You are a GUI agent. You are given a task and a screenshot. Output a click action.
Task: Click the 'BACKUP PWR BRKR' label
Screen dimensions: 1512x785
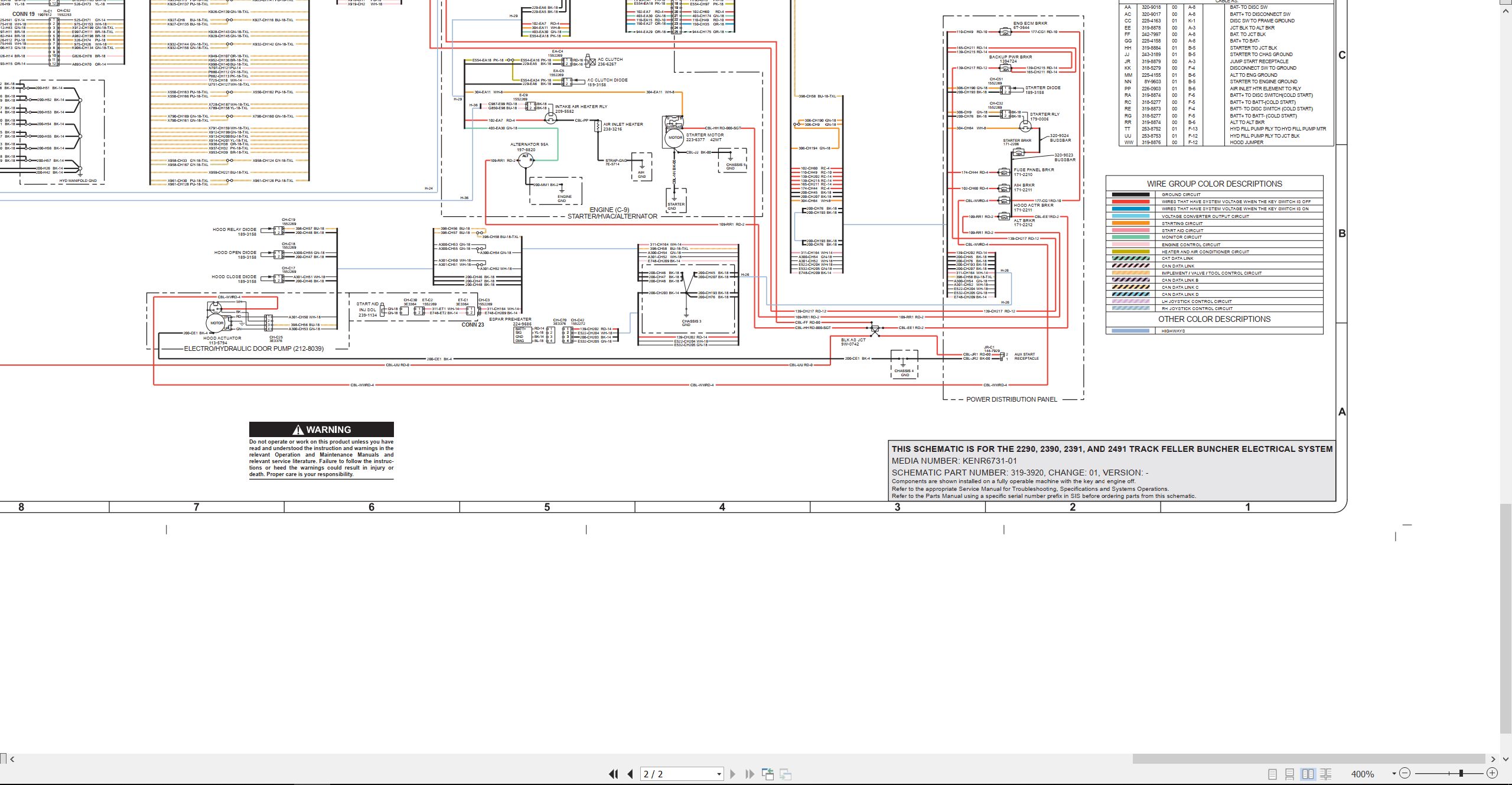[1011, 57]
